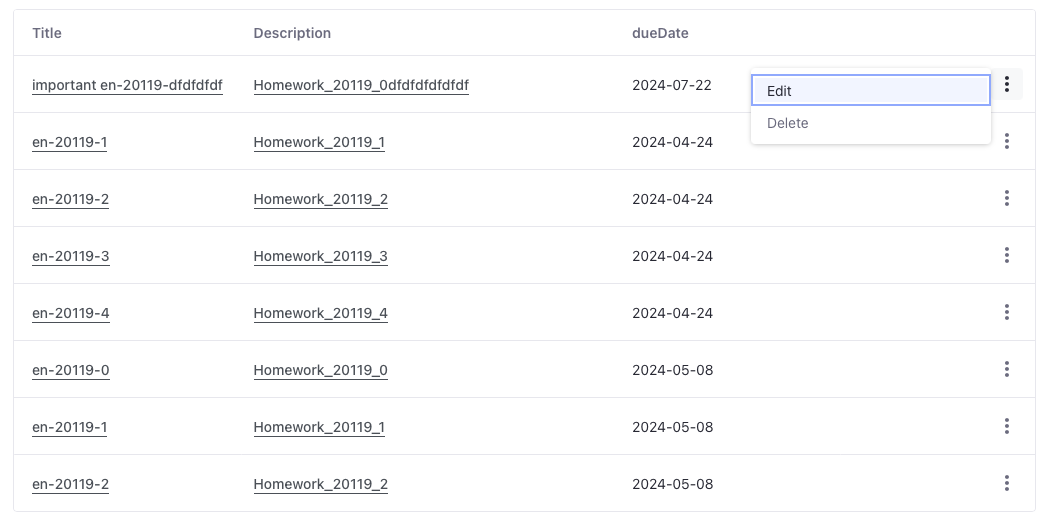Open the en-20119-0 title link

pyautogui.click(x=70, y=371)
